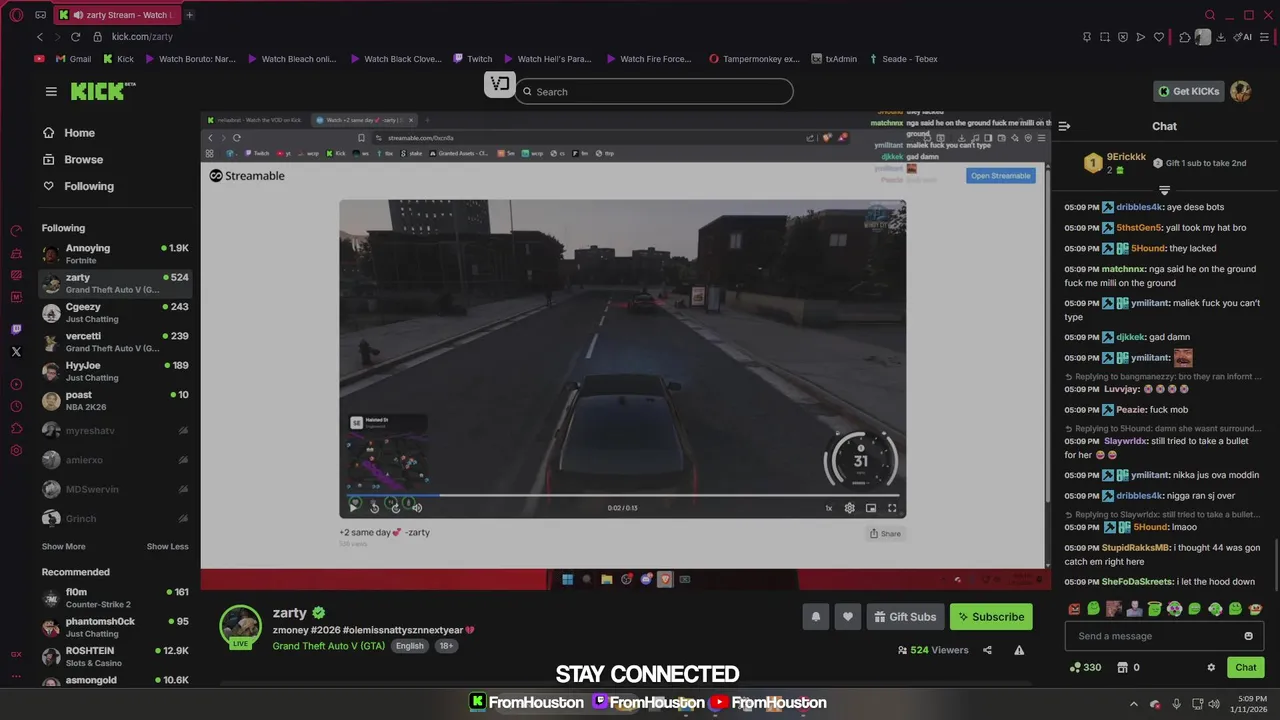Open Twitch bookmark
The height and width of the screenshot is (720, 1280).
[x=472, y=59]
